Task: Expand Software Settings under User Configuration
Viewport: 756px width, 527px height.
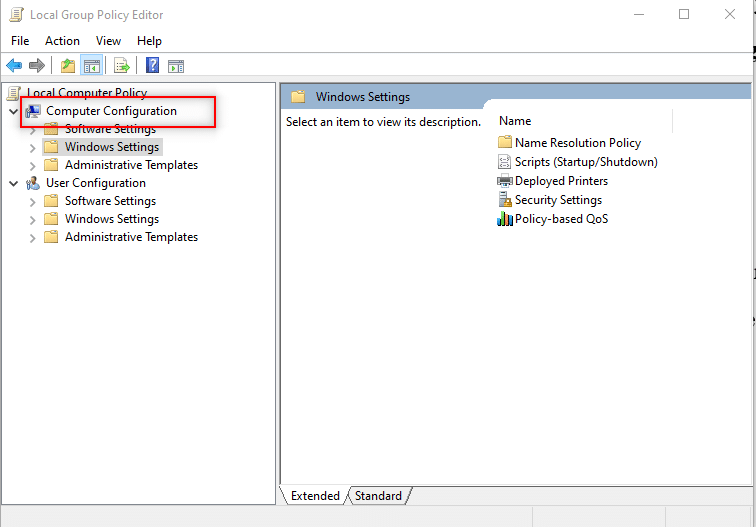Action: tap(32, 202)
